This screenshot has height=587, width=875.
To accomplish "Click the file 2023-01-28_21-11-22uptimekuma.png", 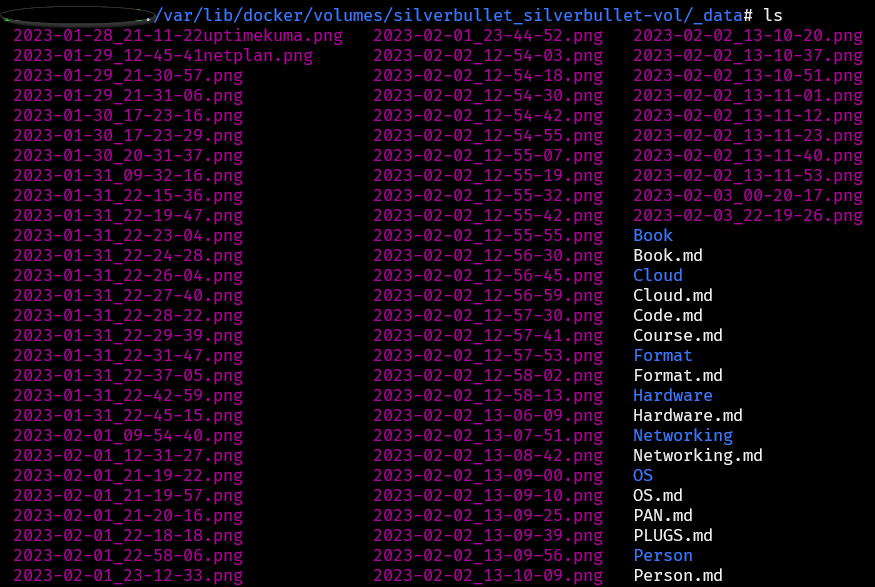I will tap(178, 35).
